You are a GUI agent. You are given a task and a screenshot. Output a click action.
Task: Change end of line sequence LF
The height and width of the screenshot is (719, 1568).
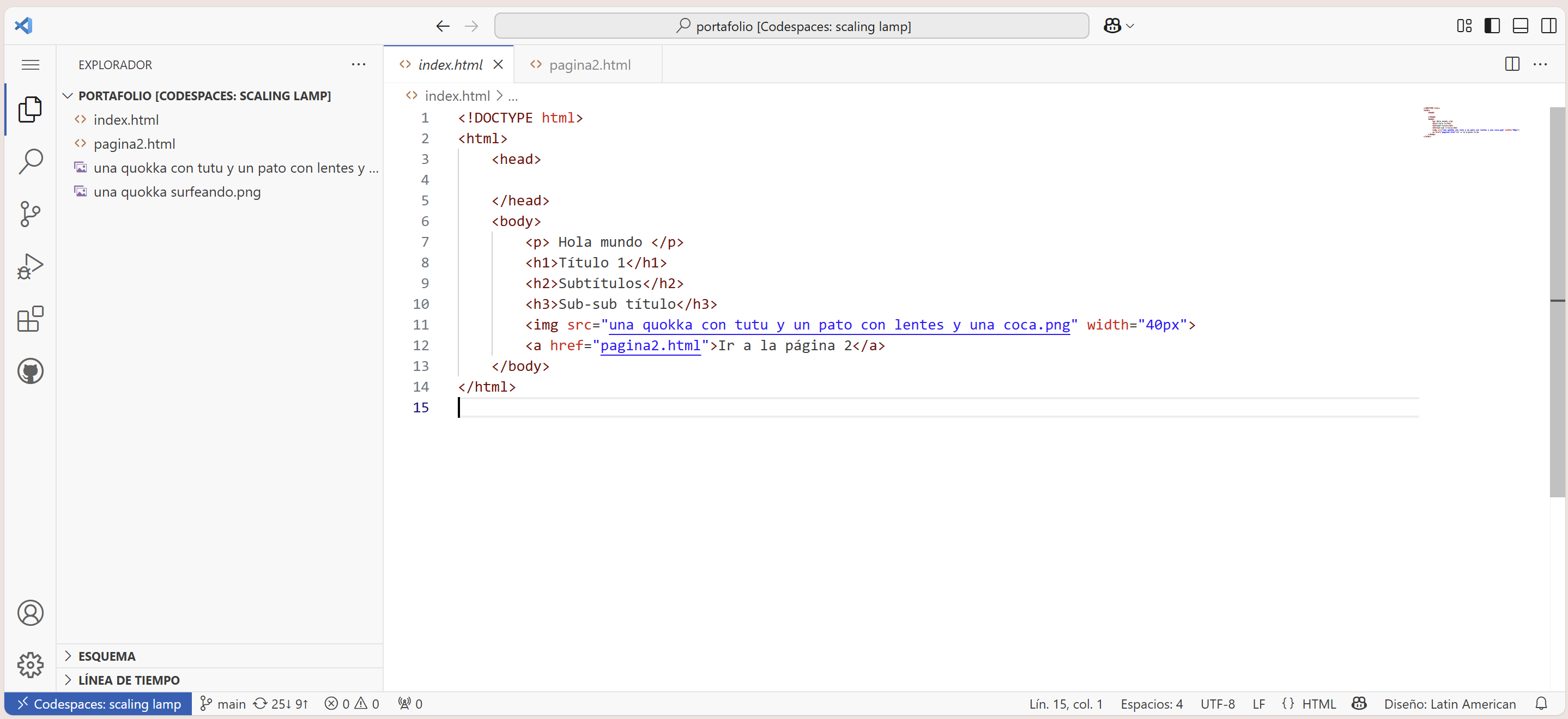[1259, 704]
